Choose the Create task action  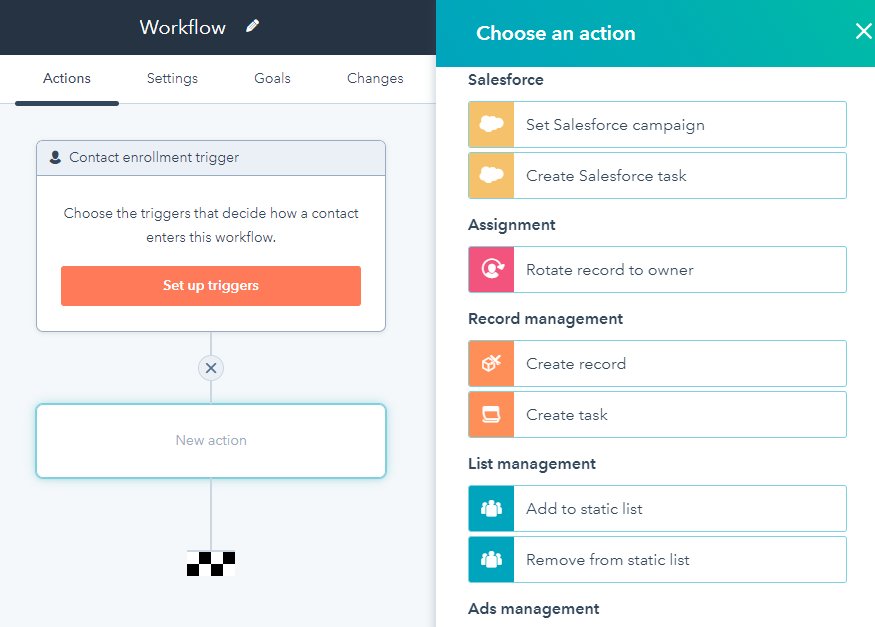click(x=657, y=414)
